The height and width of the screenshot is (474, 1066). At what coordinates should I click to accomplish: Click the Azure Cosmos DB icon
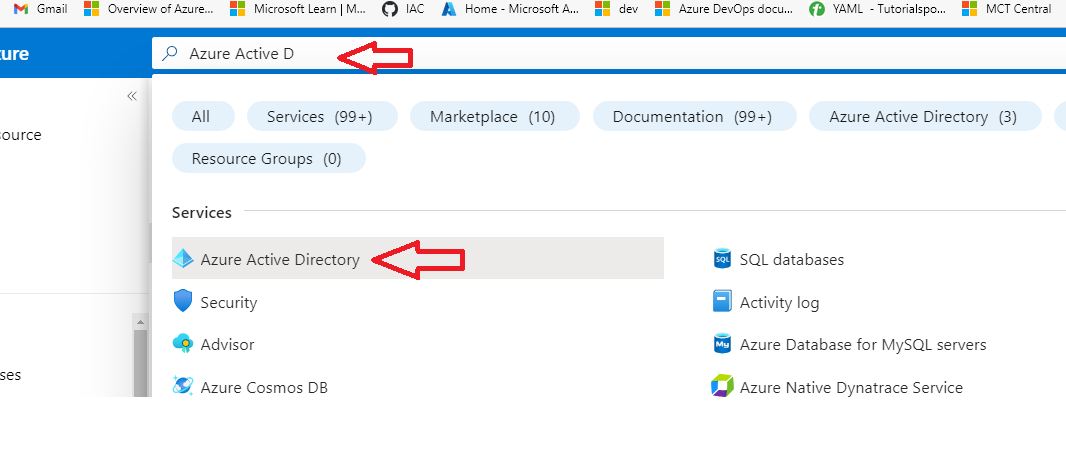click(183, 387)
